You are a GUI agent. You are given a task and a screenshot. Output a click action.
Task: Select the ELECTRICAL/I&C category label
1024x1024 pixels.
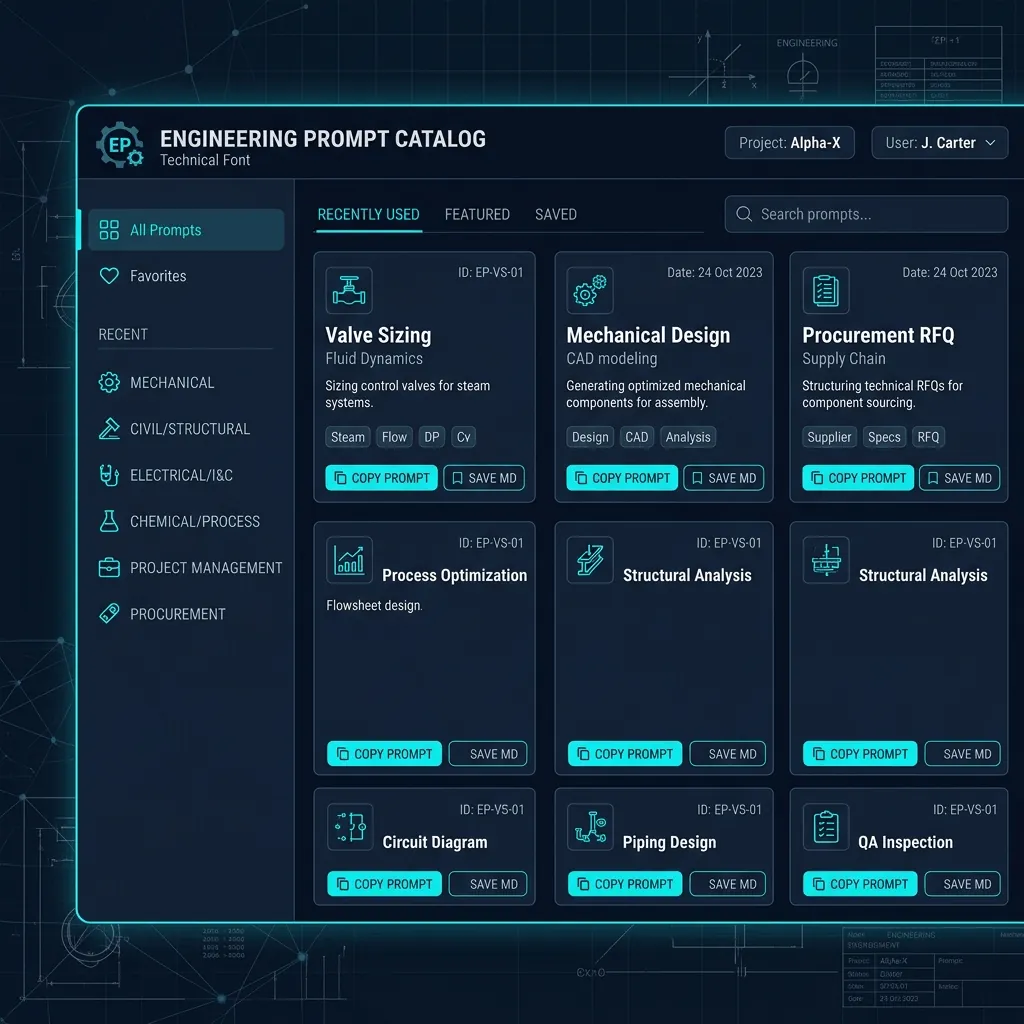point(181,475)
